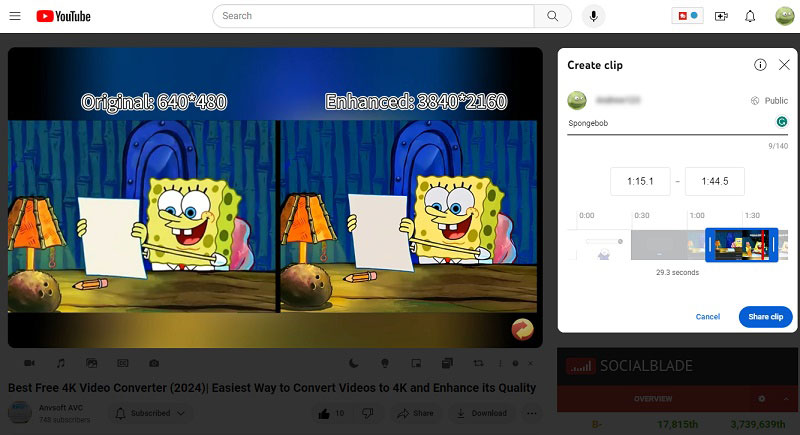The width and height of the screenshot is (800, 435).
Task: Open the account avatar in the top bar
Action: [x=785, y=16]
